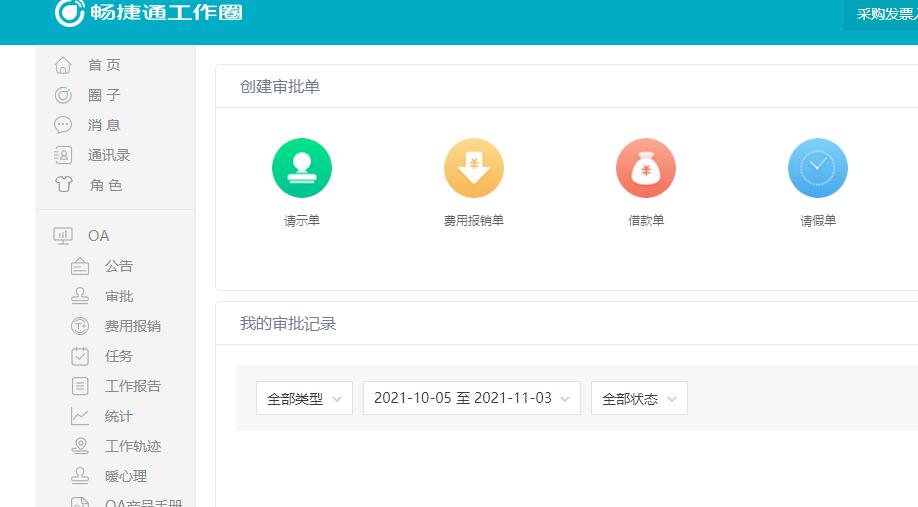
Task: Open 消息 in sidebar menu
Action: (104, 125)
